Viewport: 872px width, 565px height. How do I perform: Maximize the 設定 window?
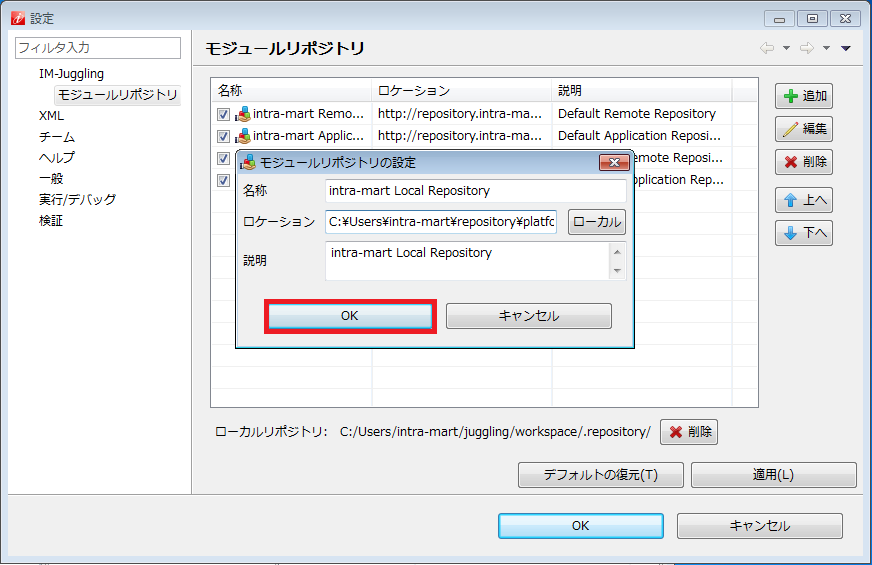click(x=812, y=19)
